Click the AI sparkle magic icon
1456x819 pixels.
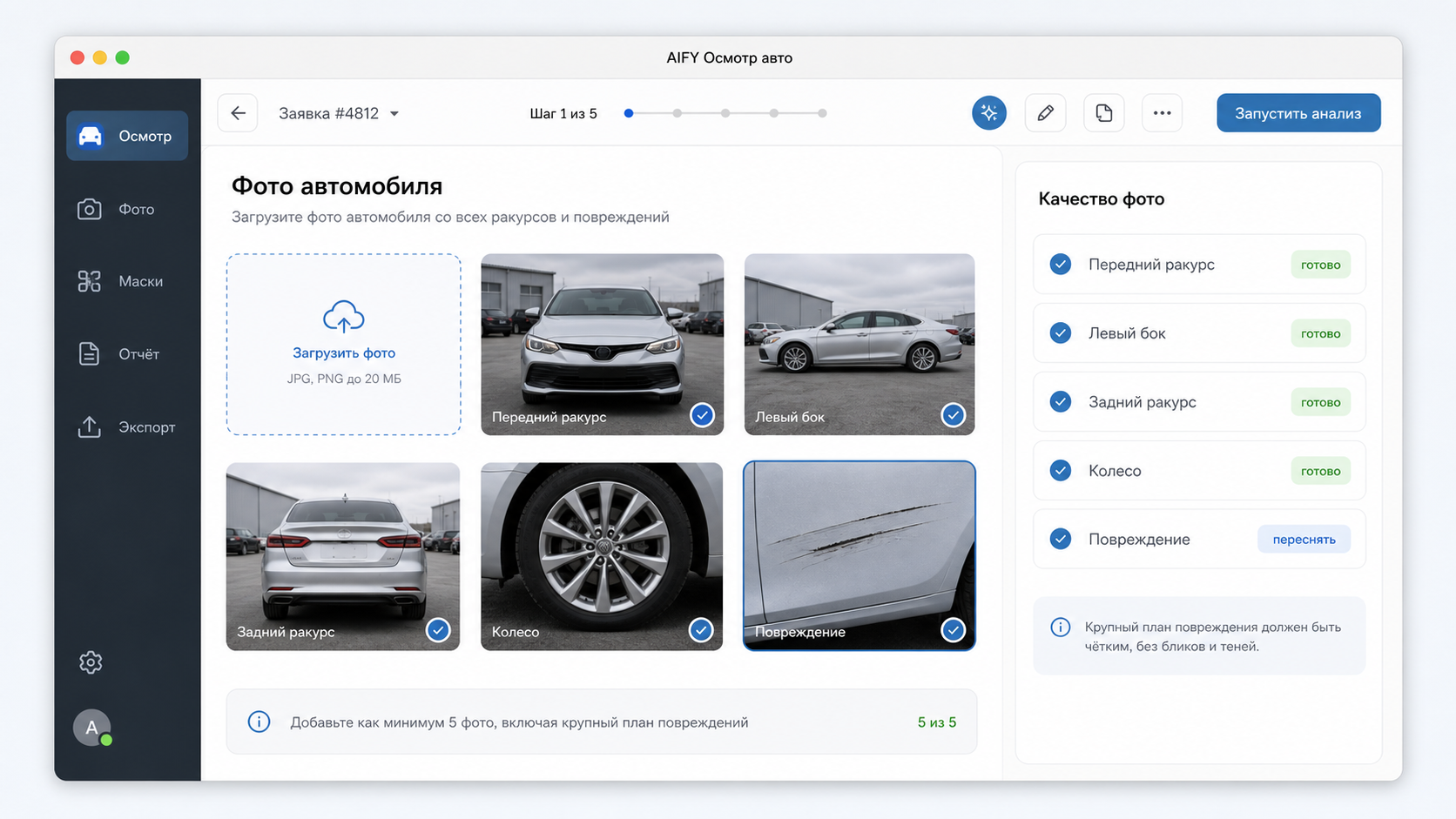989,113
